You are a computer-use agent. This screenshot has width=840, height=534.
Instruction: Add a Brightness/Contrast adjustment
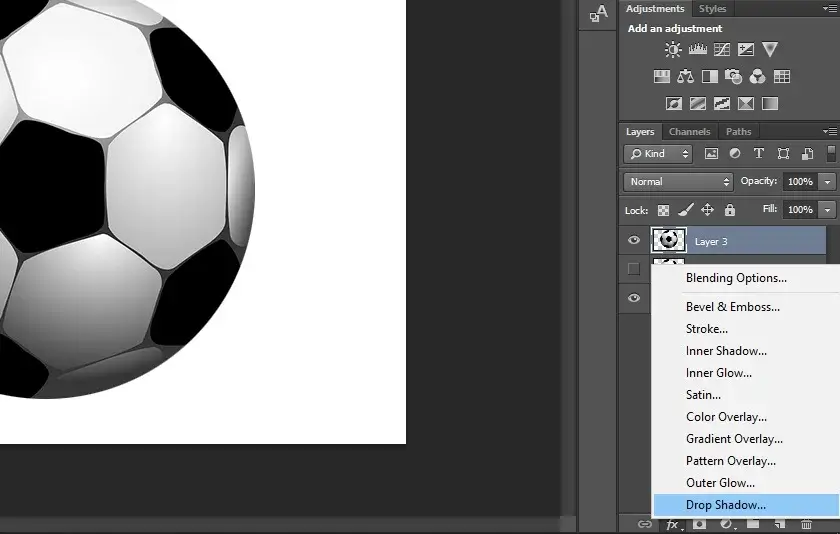click(x=673, y=50)
